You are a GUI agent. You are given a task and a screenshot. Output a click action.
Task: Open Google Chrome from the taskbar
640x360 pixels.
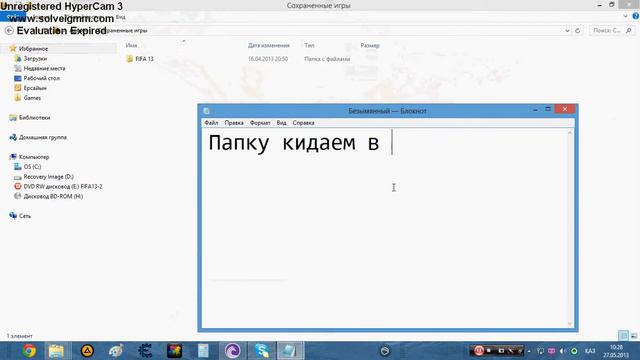pos(29,351)
